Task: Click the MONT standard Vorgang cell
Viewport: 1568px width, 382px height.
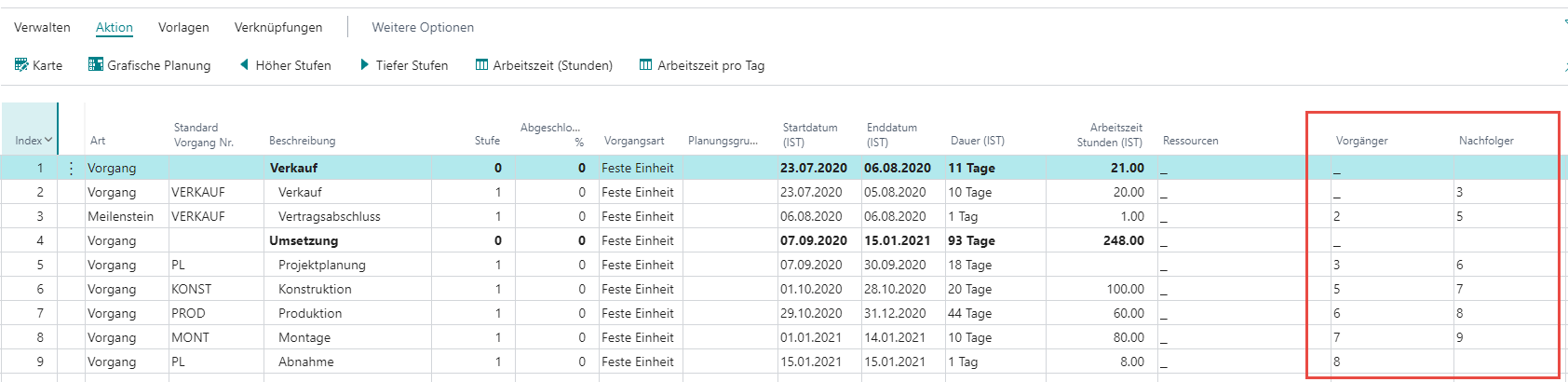Action: tap(190, 338)
